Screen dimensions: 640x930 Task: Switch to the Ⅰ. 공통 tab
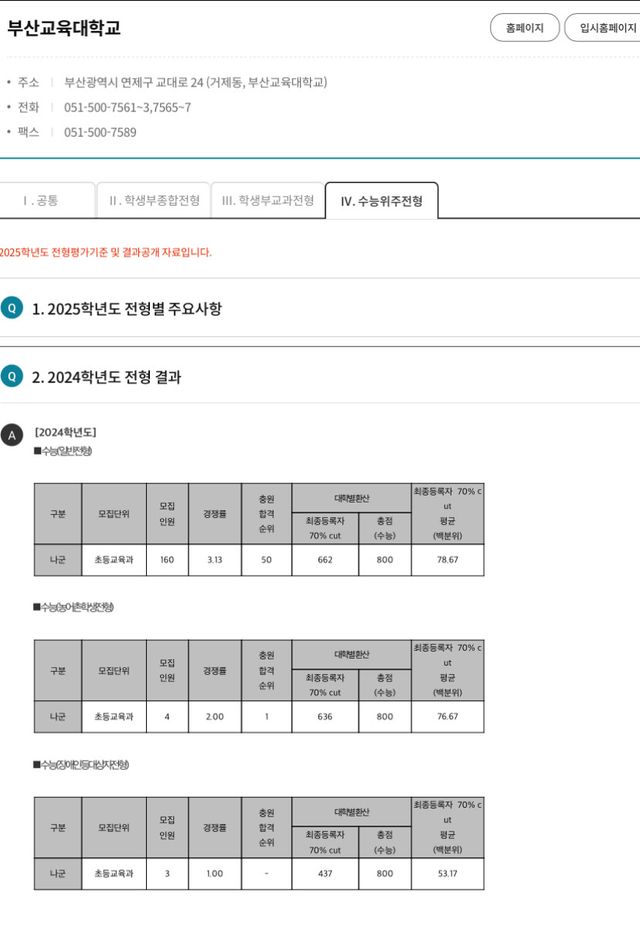[41, 200]
